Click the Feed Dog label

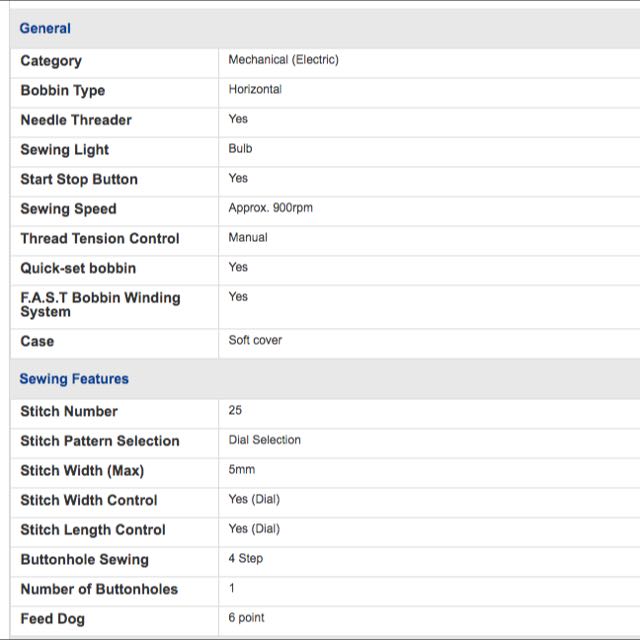52,619
